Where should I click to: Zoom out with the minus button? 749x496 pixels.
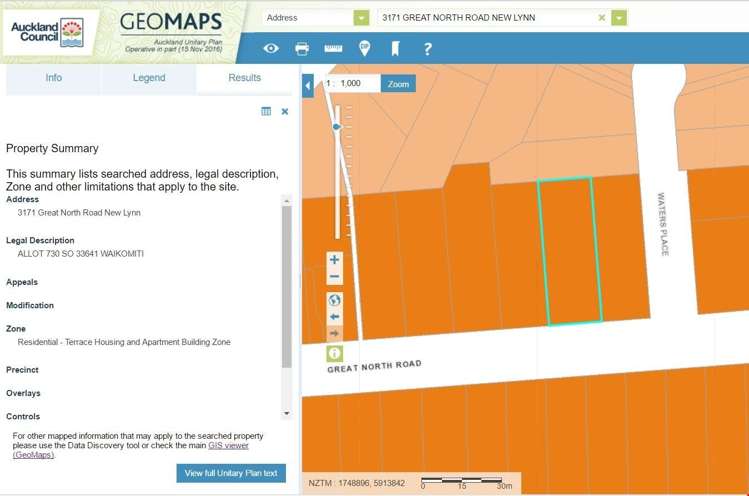335,277
